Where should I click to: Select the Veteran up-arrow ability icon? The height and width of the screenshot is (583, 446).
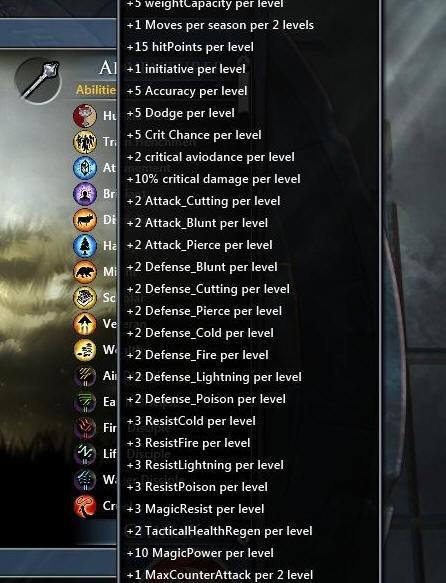point(85,324)
